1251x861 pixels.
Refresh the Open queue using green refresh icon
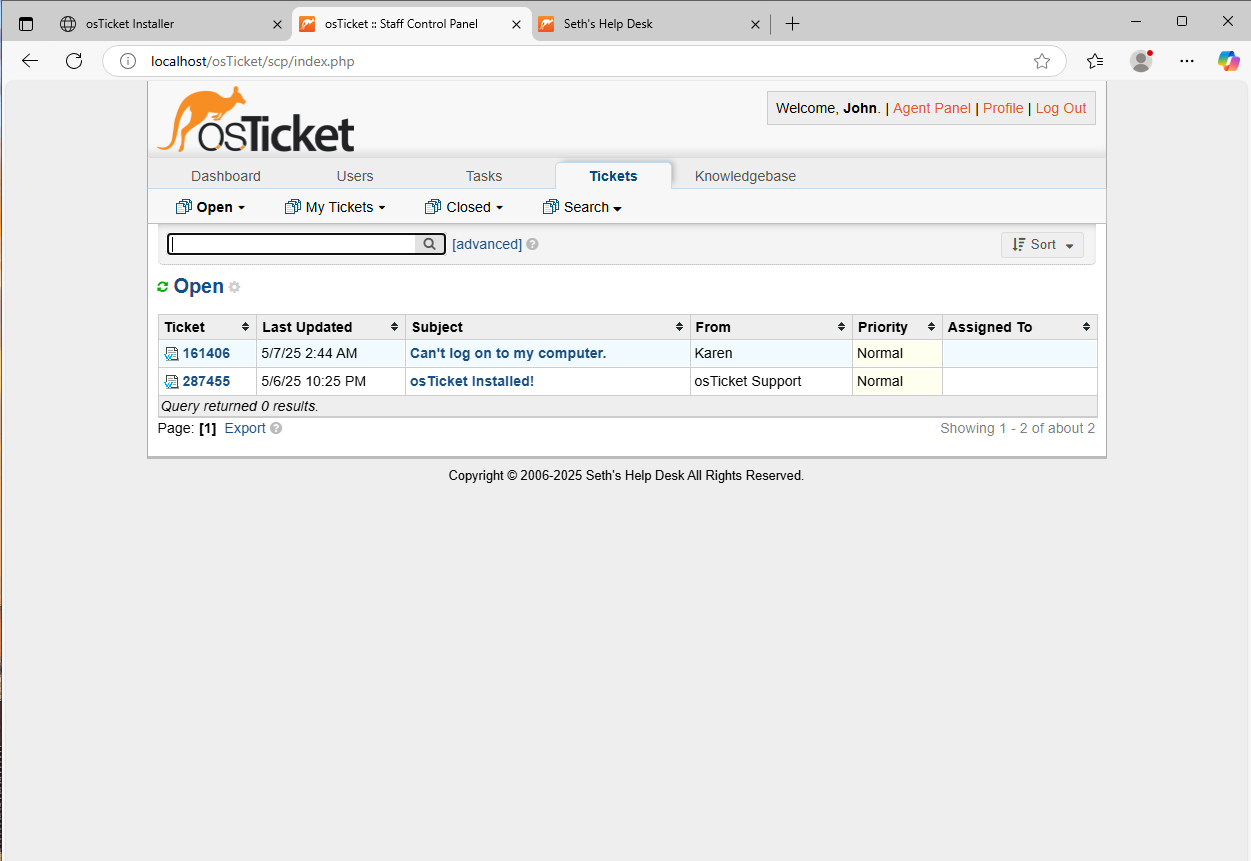point(163,286)
